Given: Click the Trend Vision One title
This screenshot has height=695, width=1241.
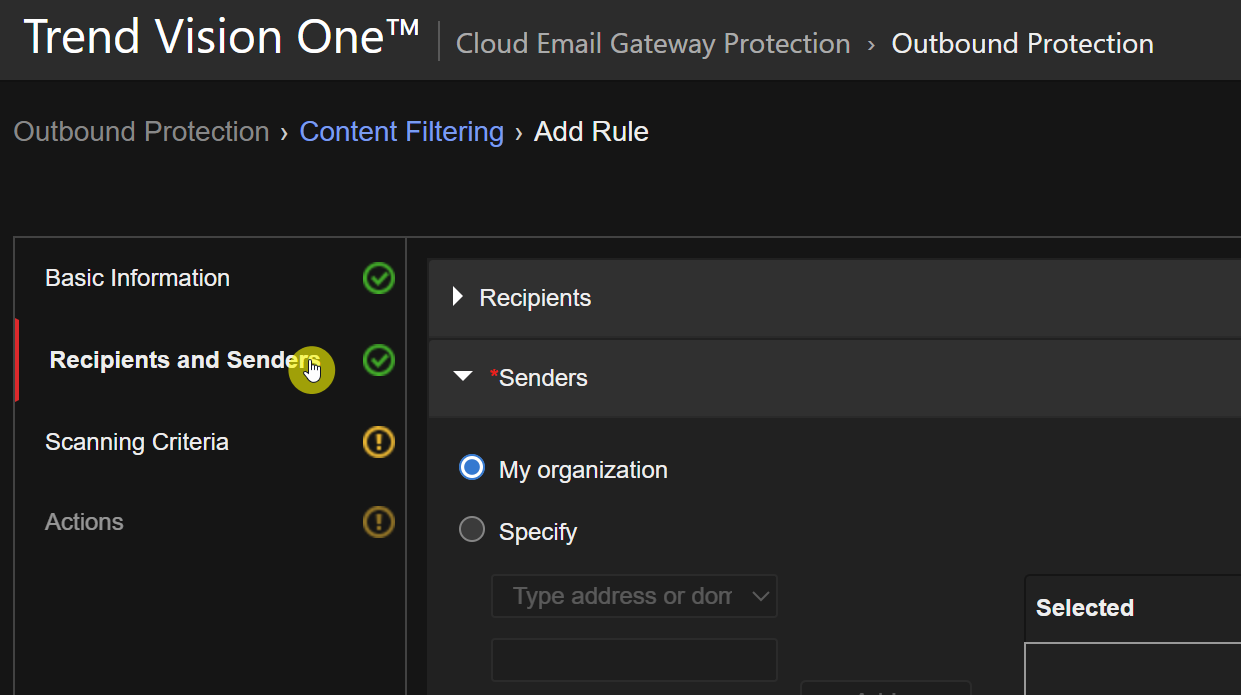Looking at the screenshot, I should coord(221,38).
